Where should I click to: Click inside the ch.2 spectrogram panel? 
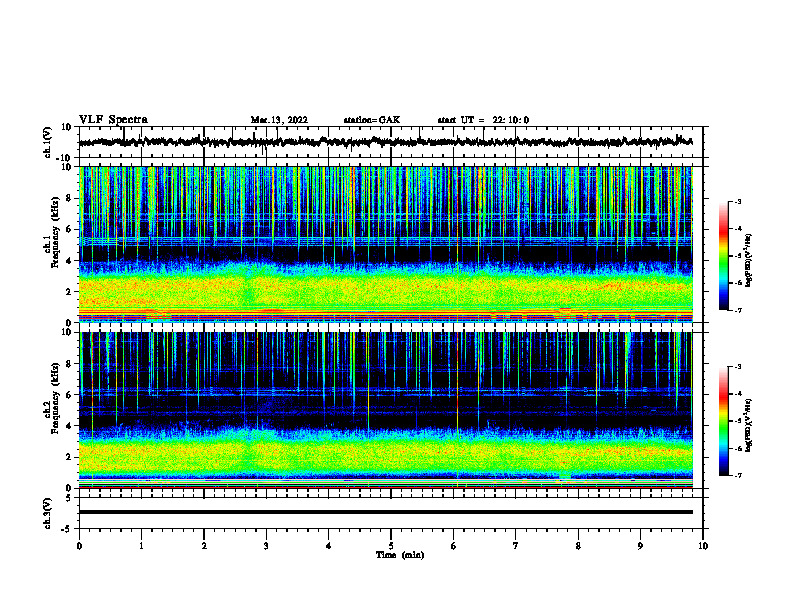tap(386, 410)
